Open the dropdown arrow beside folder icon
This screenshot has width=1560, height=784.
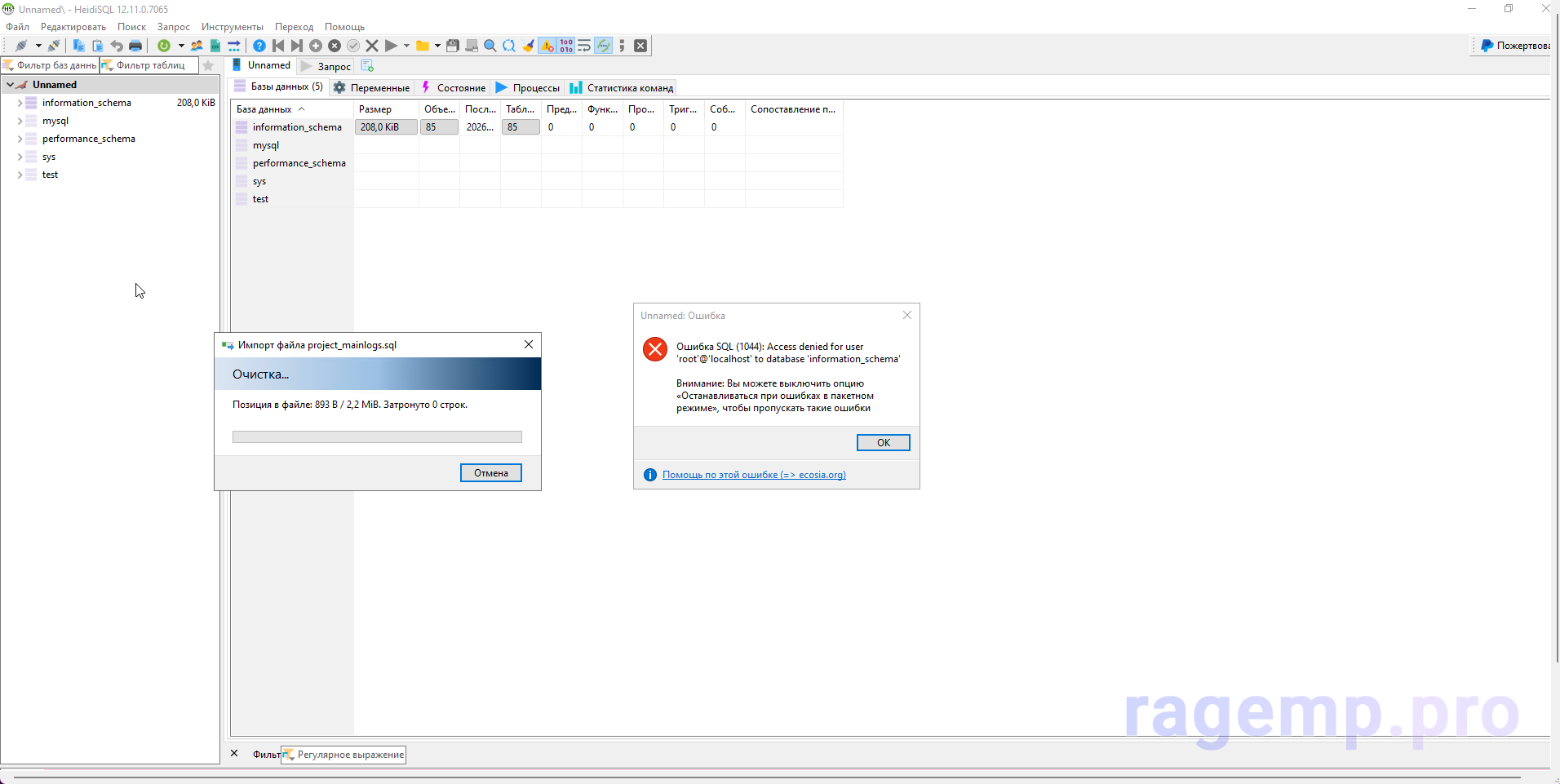(x=437, y=46)
